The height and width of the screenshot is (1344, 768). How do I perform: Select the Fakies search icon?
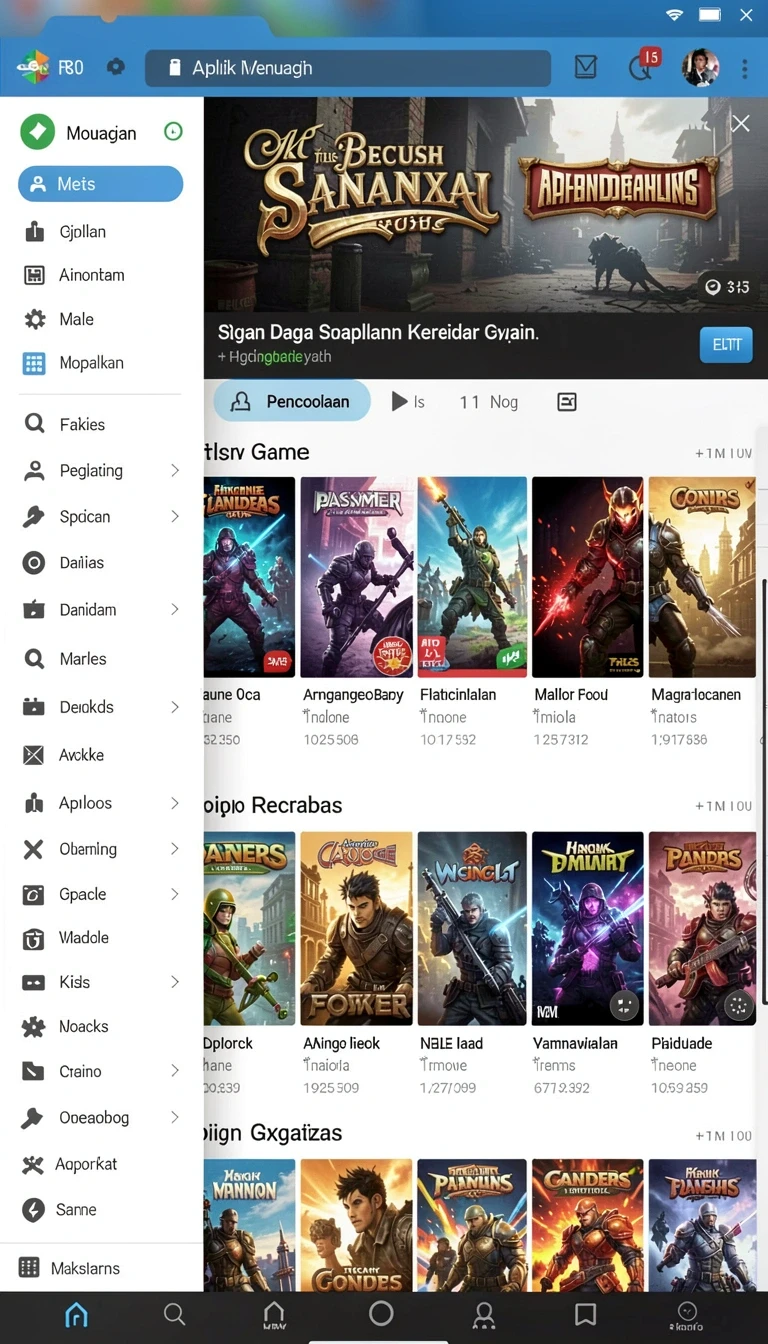35,424
